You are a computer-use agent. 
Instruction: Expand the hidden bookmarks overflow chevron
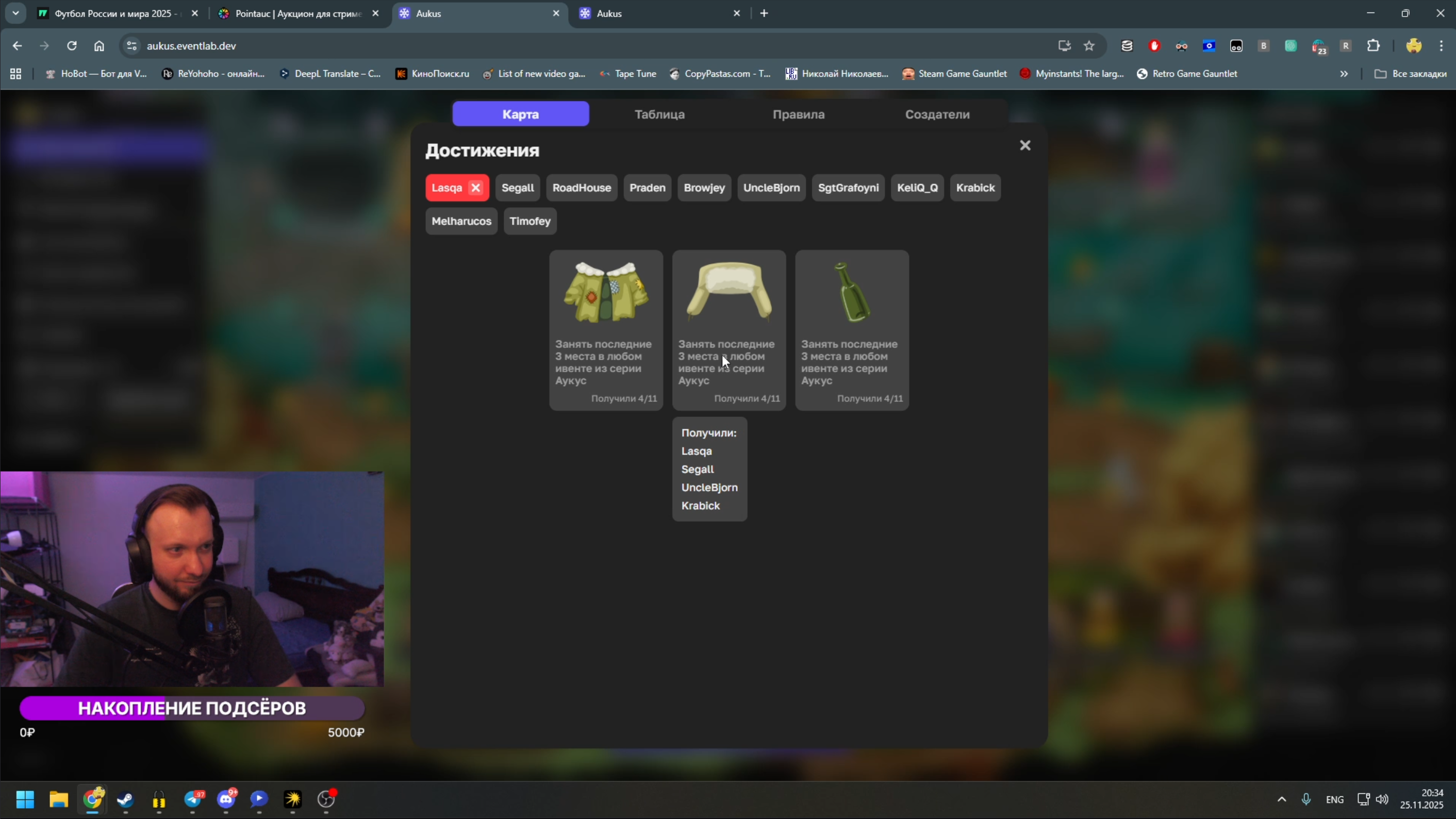pyautogui.click(x=1344, y=74)
